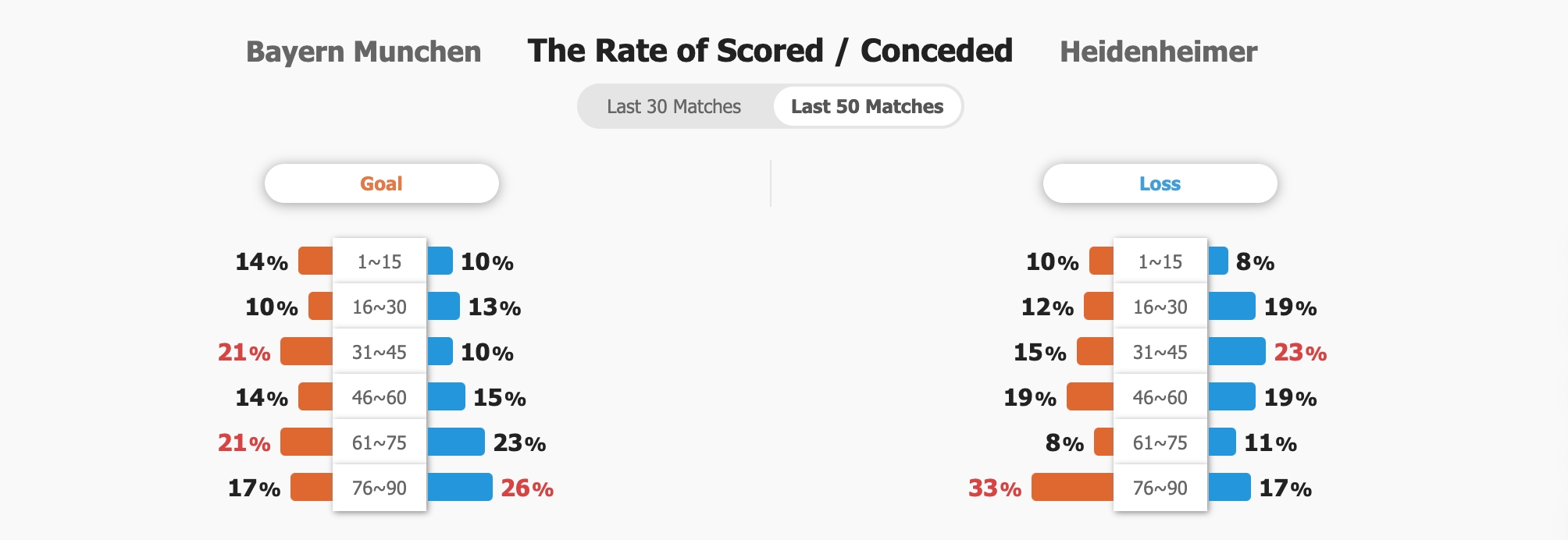This screenshot has width=1568, height=540.
Task: Click the blue Loss pill button
Action: coord(1160,183)
